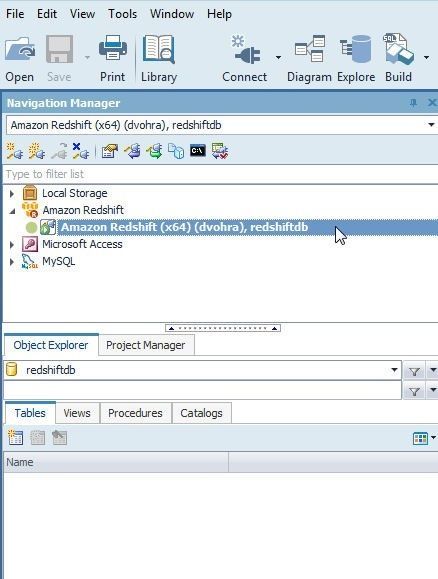Launch the Explore database tool

click(x=356, y=49)
